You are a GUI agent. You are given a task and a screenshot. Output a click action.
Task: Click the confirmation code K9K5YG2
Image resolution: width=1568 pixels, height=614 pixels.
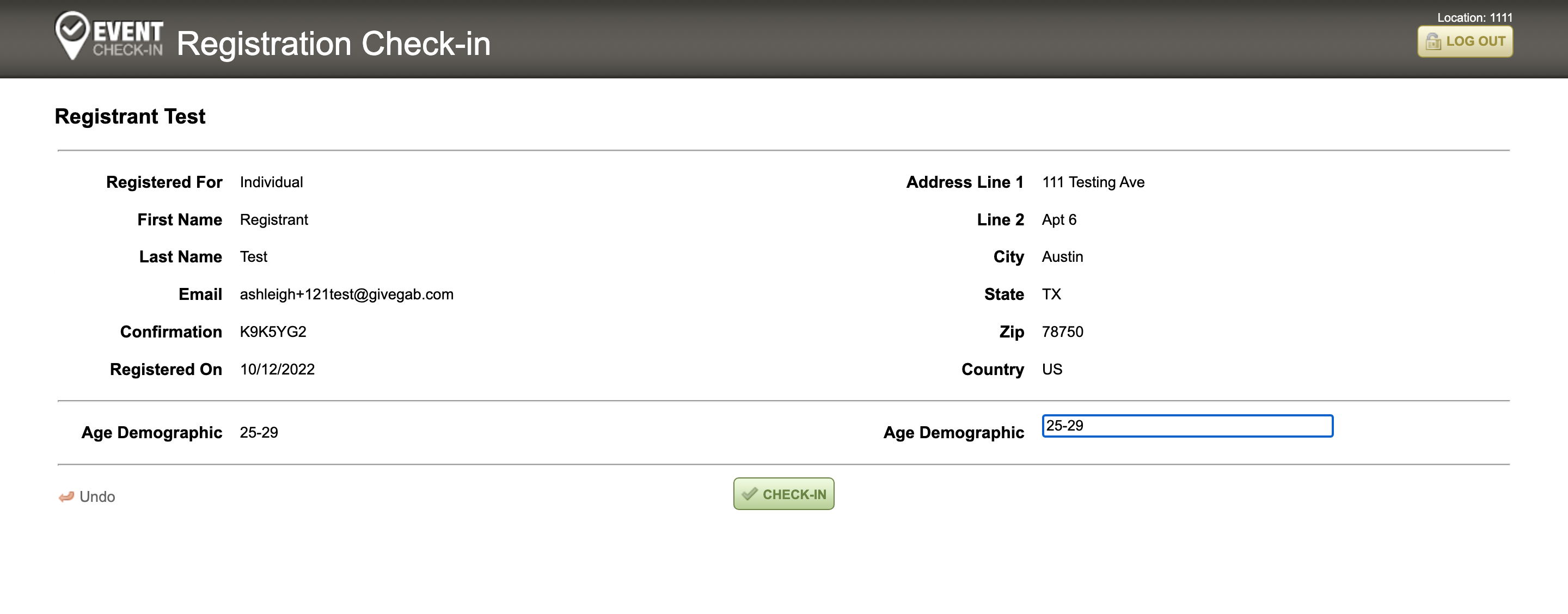273,331
